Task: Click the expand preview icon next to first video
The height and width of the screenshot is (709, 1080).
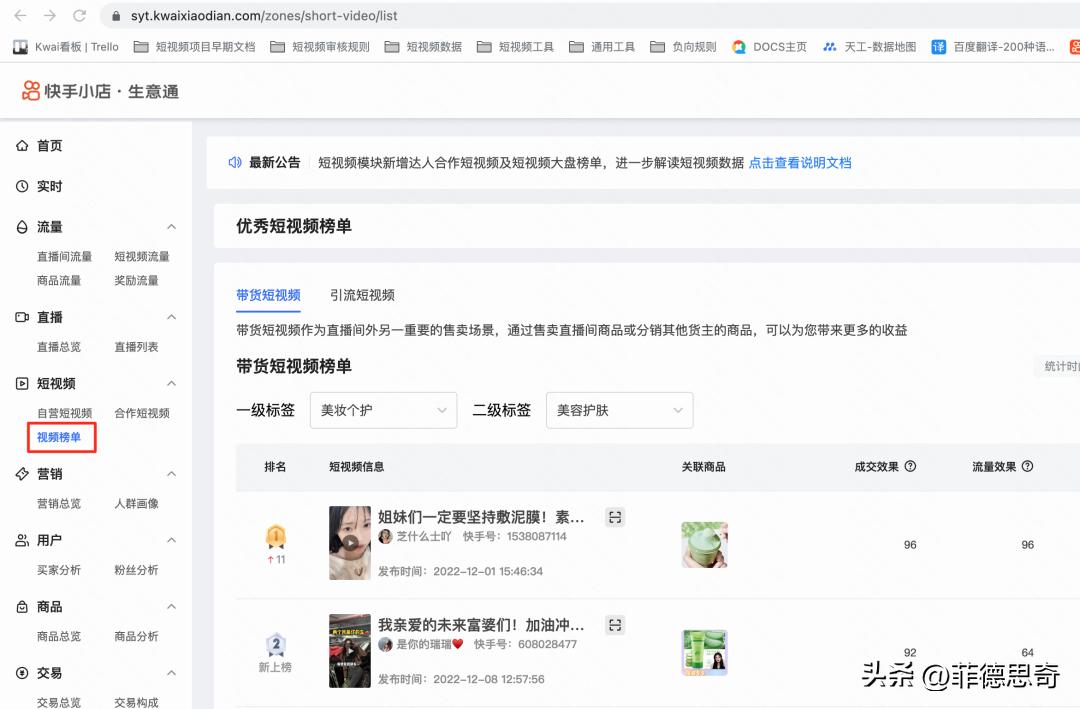Action: 614,517
